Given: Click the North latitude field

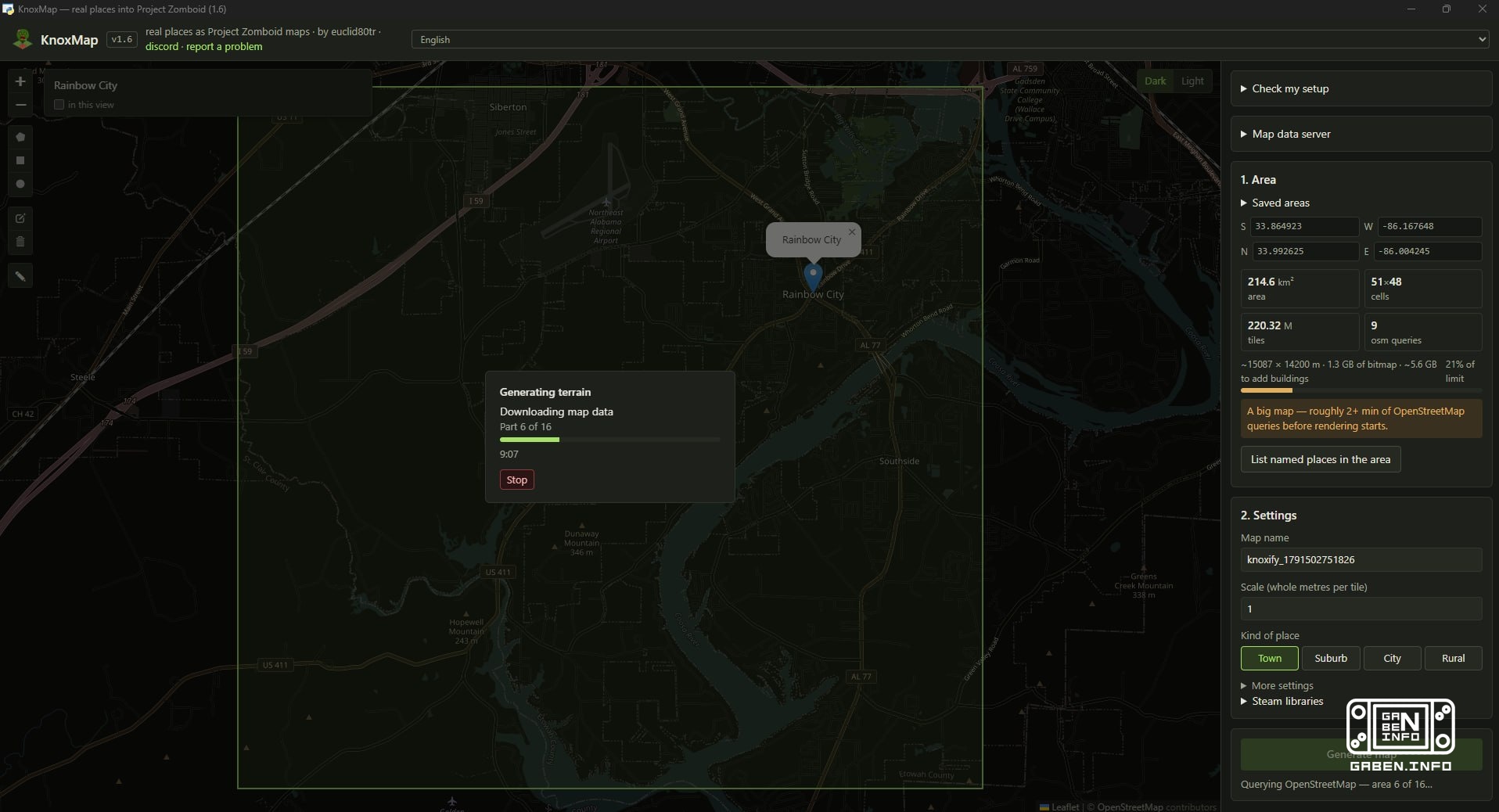Looking at the screenshot, I should tap(1304, 251).
